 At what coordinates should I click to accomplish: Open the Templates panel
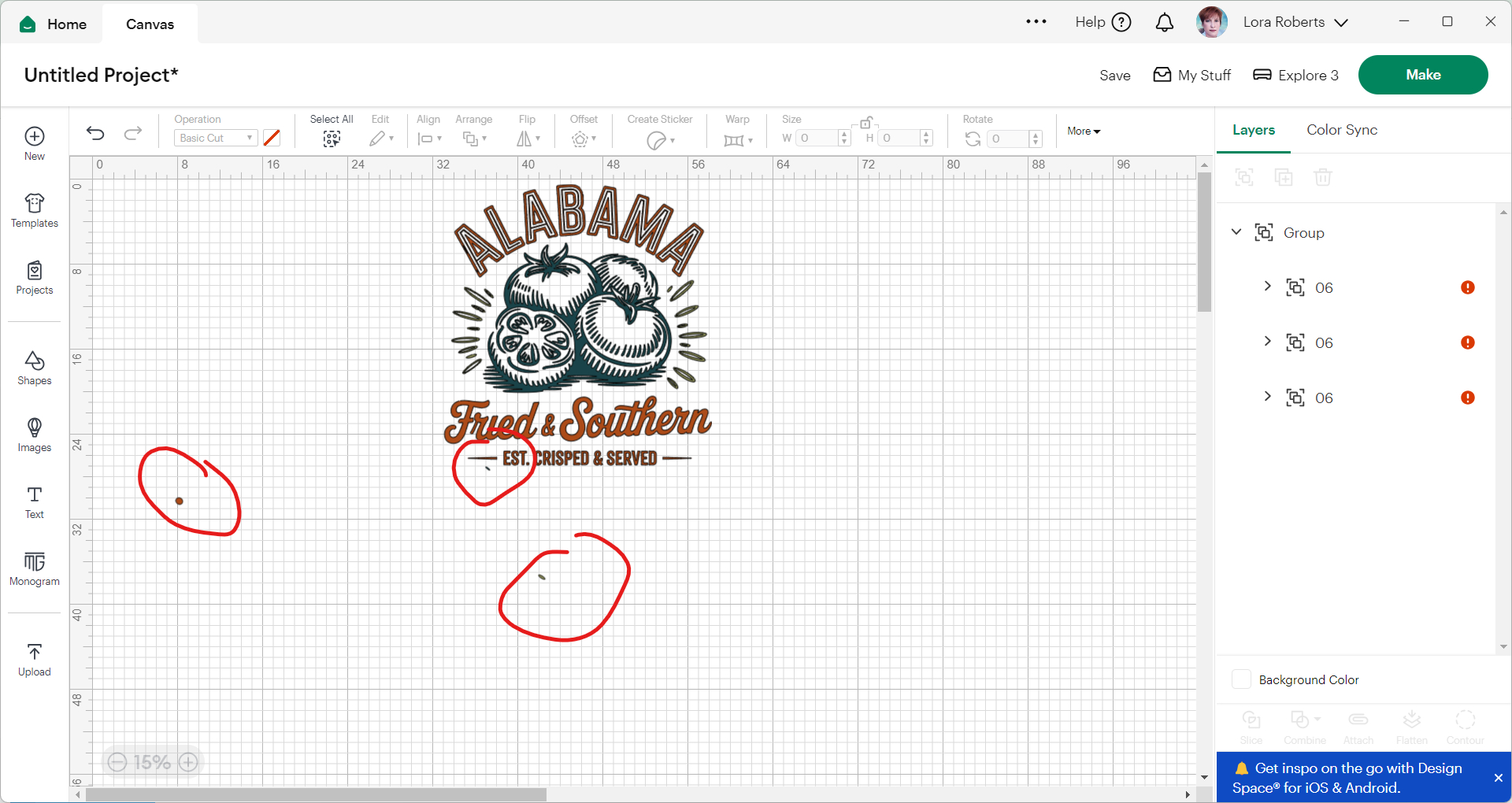click(34, 210)
